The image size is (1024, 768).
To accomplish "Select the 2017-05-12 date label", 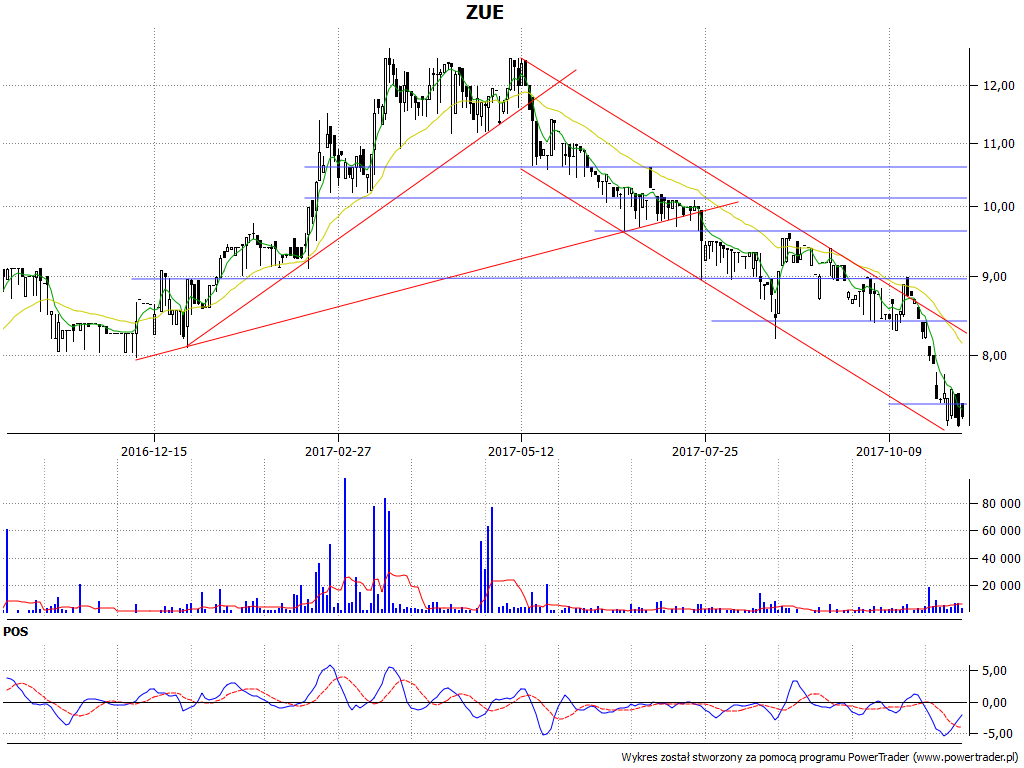I will point(521,451).
